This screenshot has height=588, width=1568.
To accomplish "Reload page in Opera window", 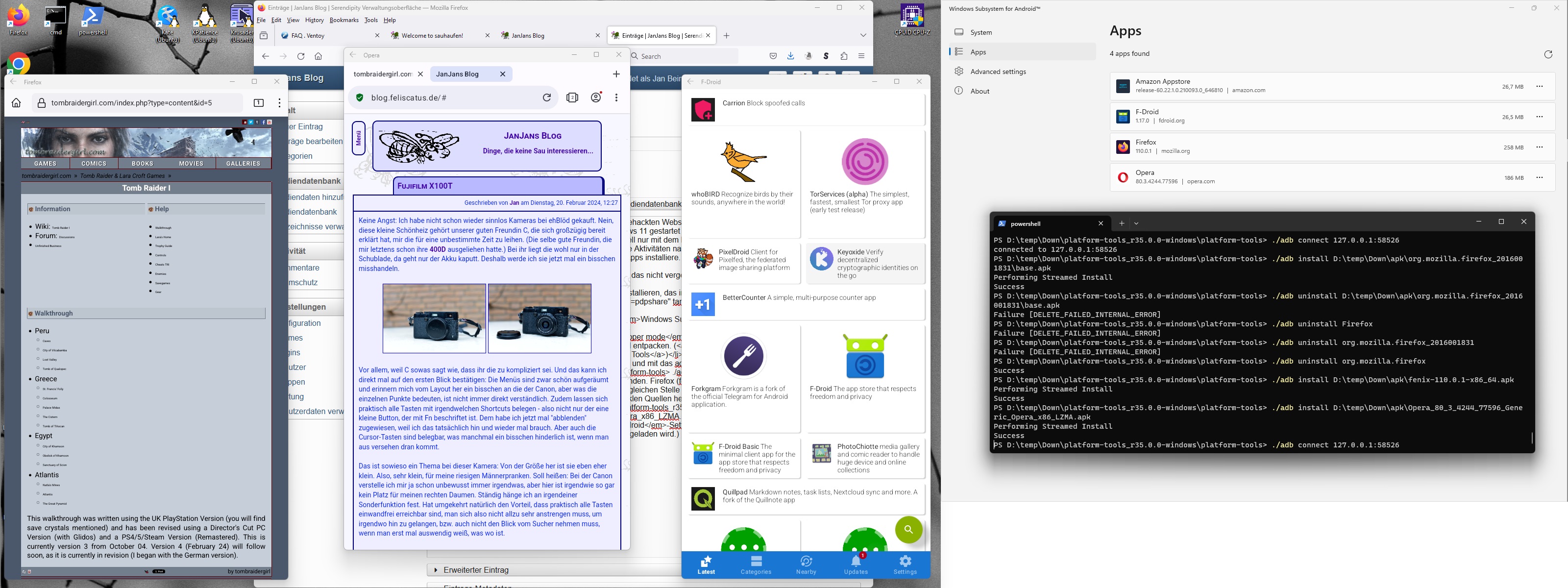I will pyautogui.click(x=547, y=98).
